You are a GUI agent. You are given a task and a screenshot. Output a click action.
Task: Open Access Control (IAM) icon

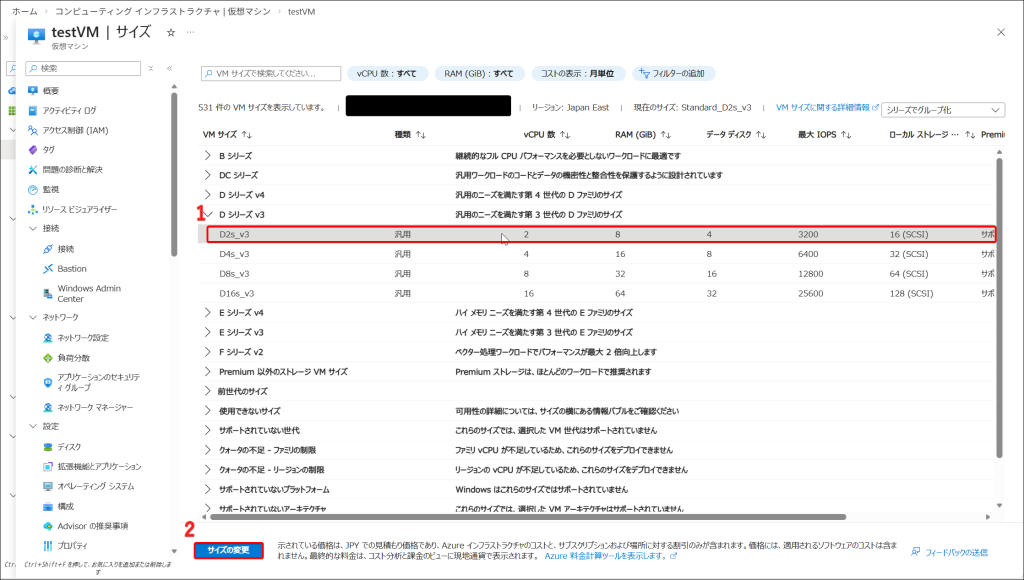(35, 130)
